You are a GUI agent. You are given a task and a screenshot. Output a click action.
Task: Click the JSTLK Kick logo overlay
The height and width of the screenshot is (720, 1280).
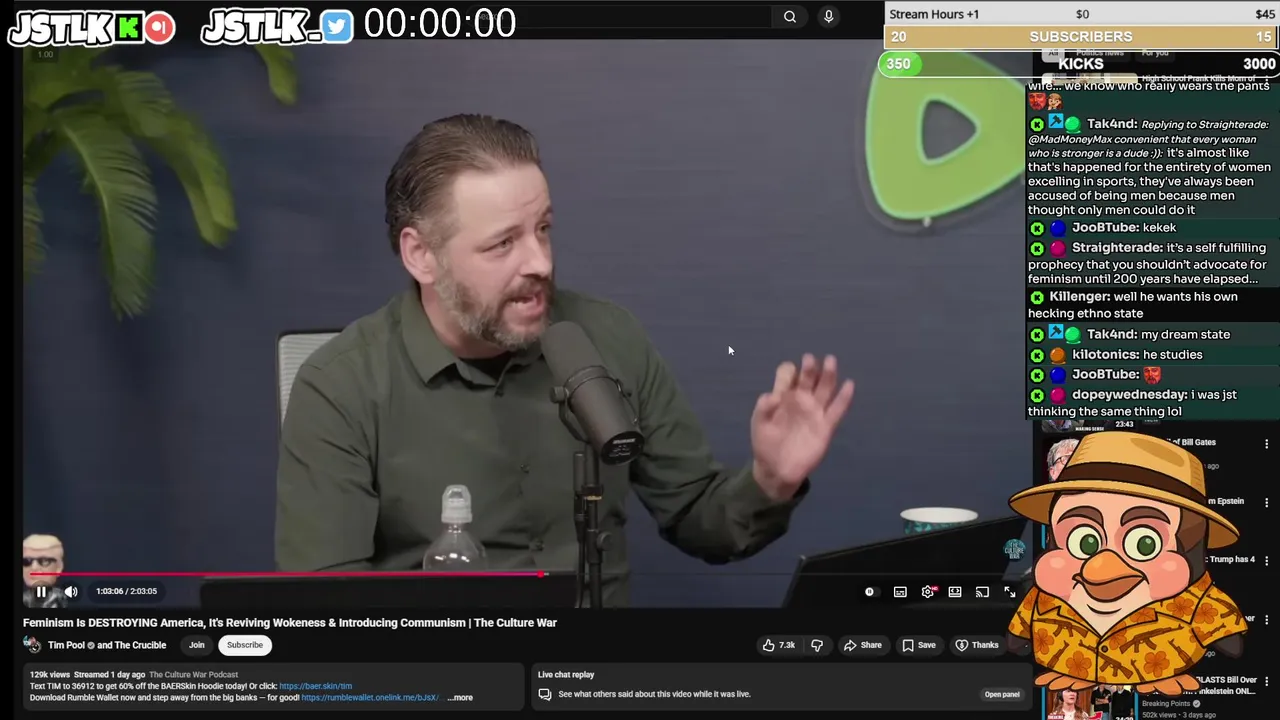[x=91, y=28]
